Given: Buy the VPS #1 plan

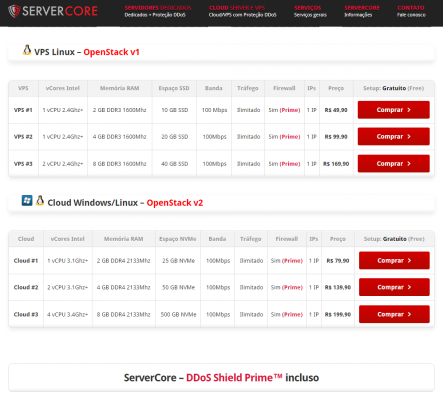Looking at the screenshot, I should 394,110.
